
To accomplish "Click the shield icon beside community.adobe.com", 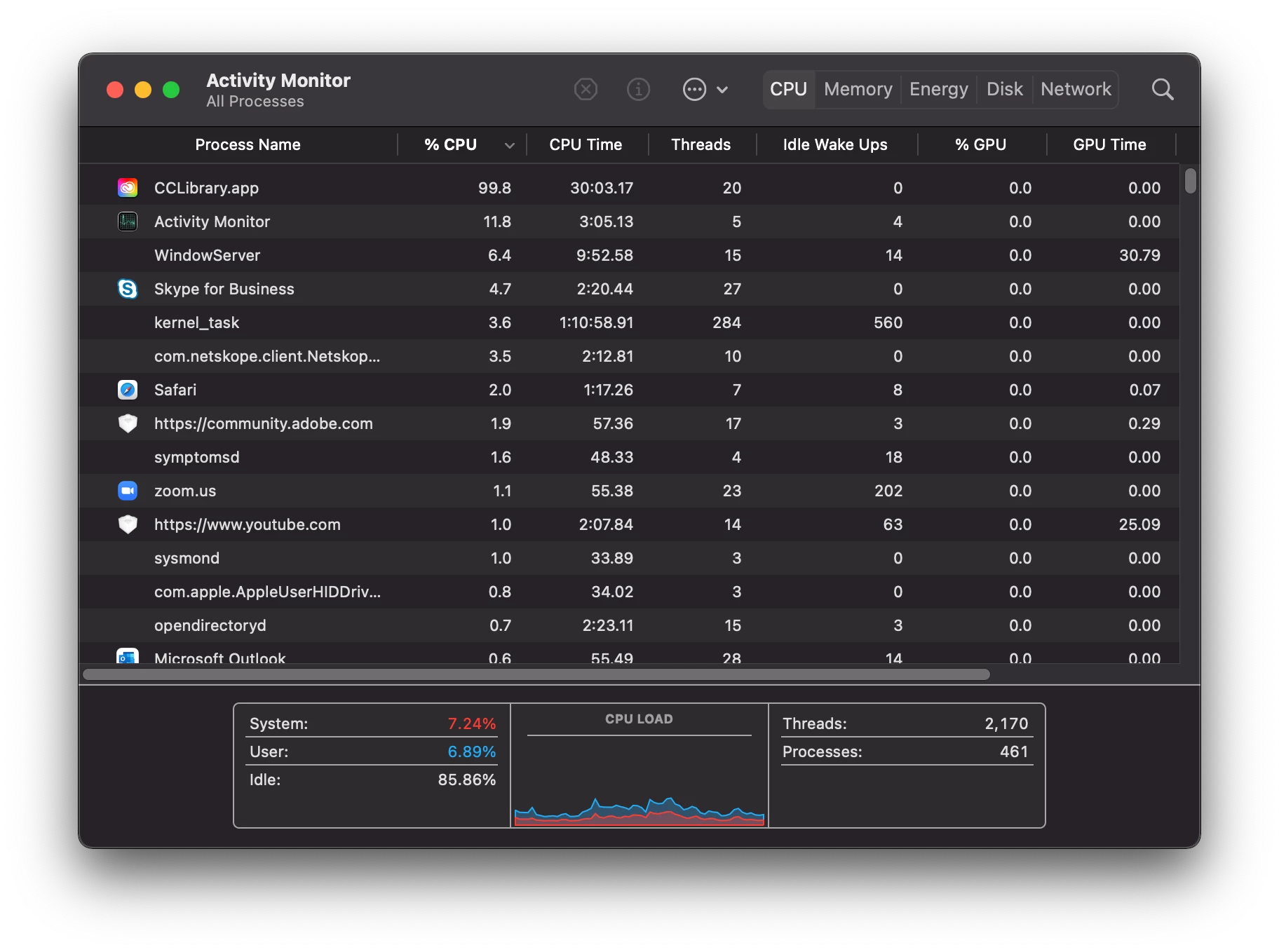I will (x=128, y=423).
